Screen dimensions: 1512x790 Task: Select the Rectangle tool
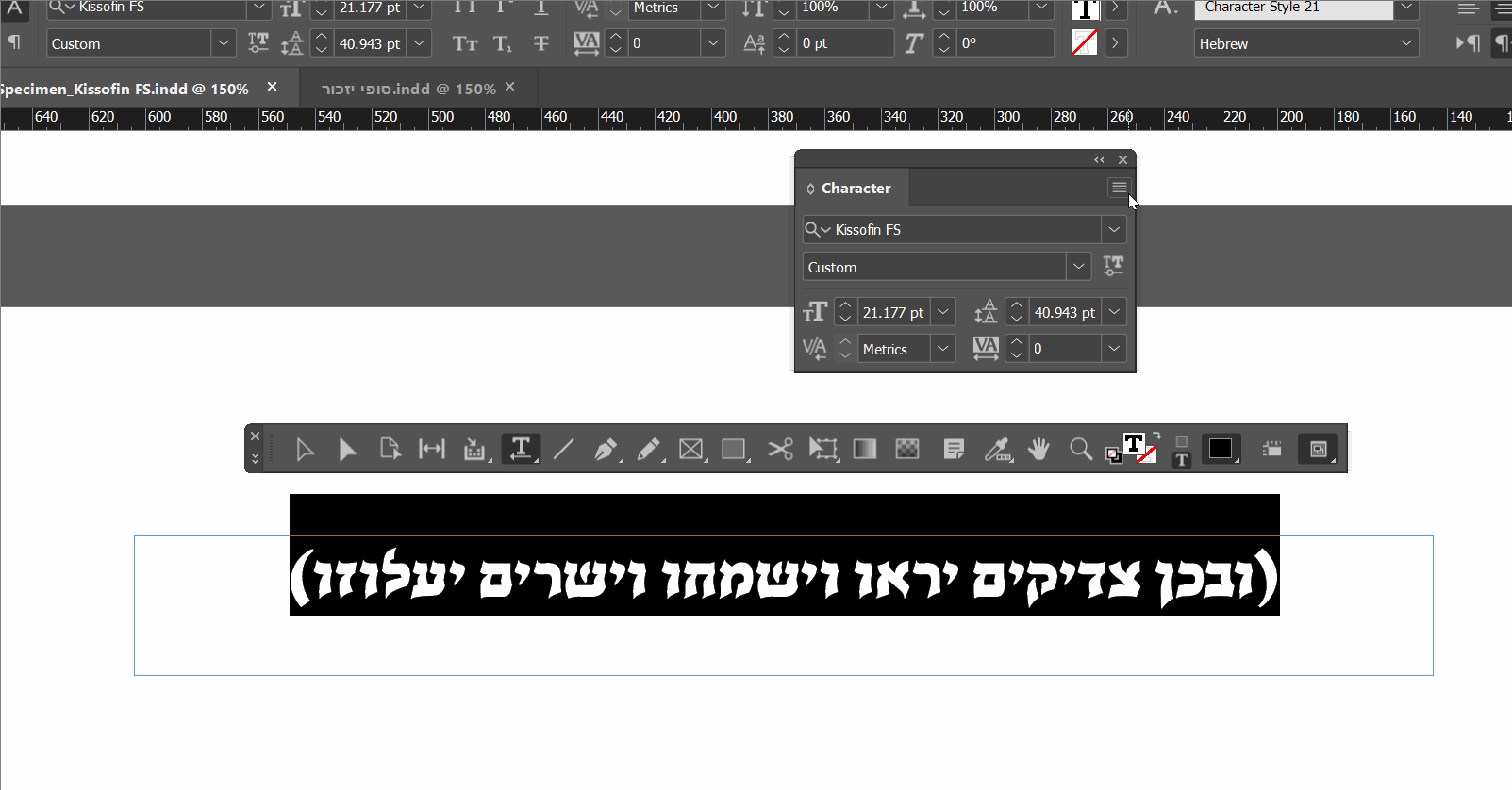point(734,449)
